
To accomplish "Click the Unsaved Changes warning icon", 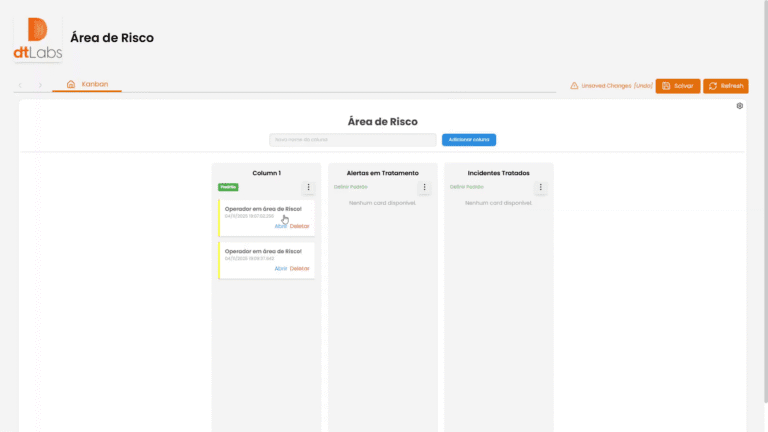I will 574,86.
